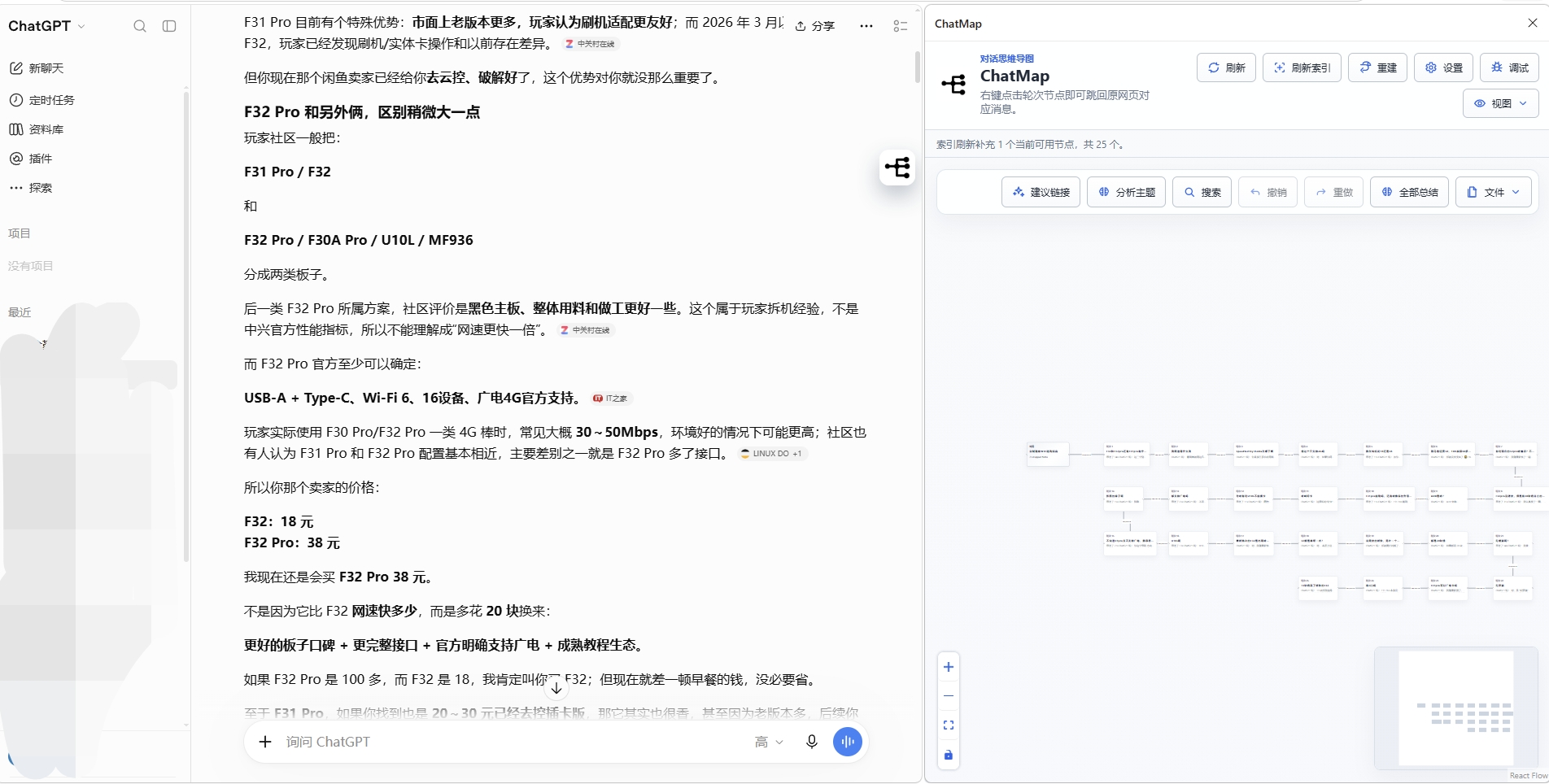The height and width of the screenshot is (784, 1549).
Task: Open ChatMap 设置 settings
Action: 1444,68
